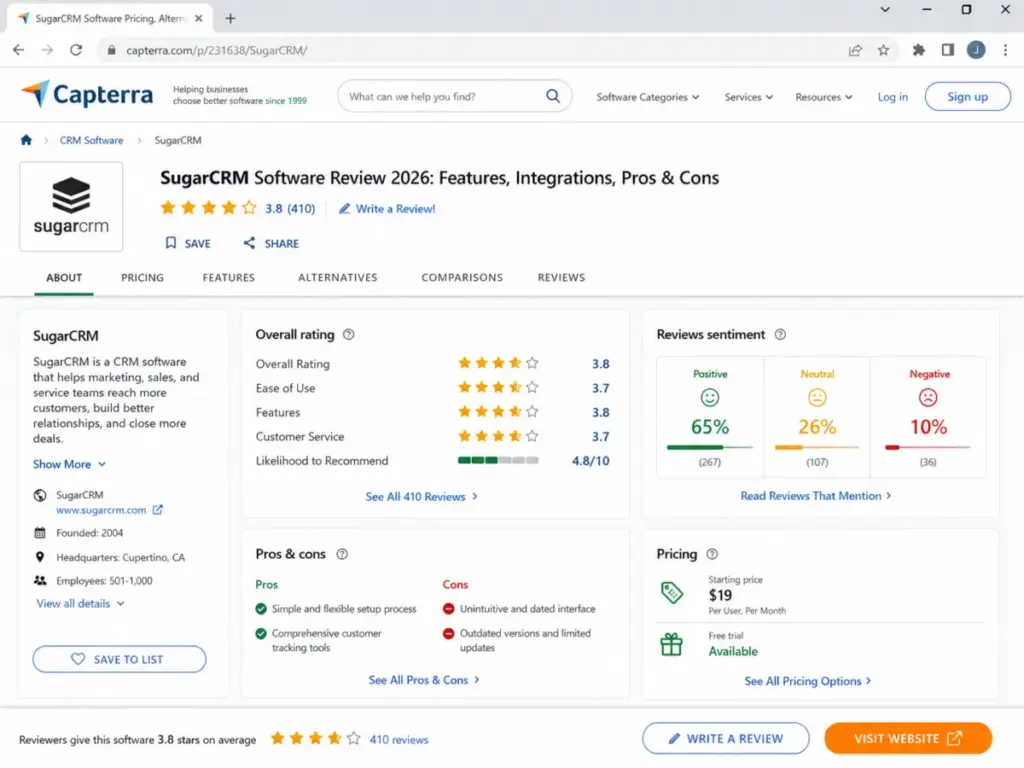1024x768 pixels.
Task: Click the help icon next to Pros & cons
Action: [x=342, y=554]
